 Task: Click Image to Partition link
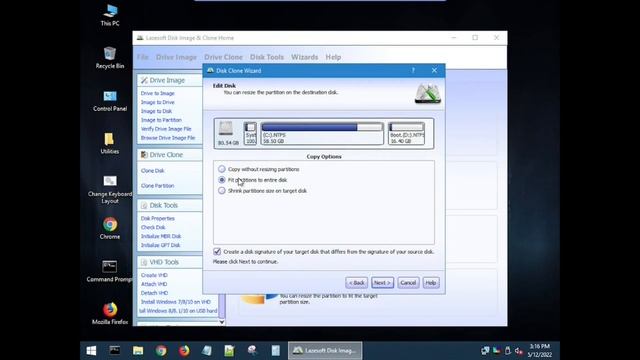click(x=161, y=120)
